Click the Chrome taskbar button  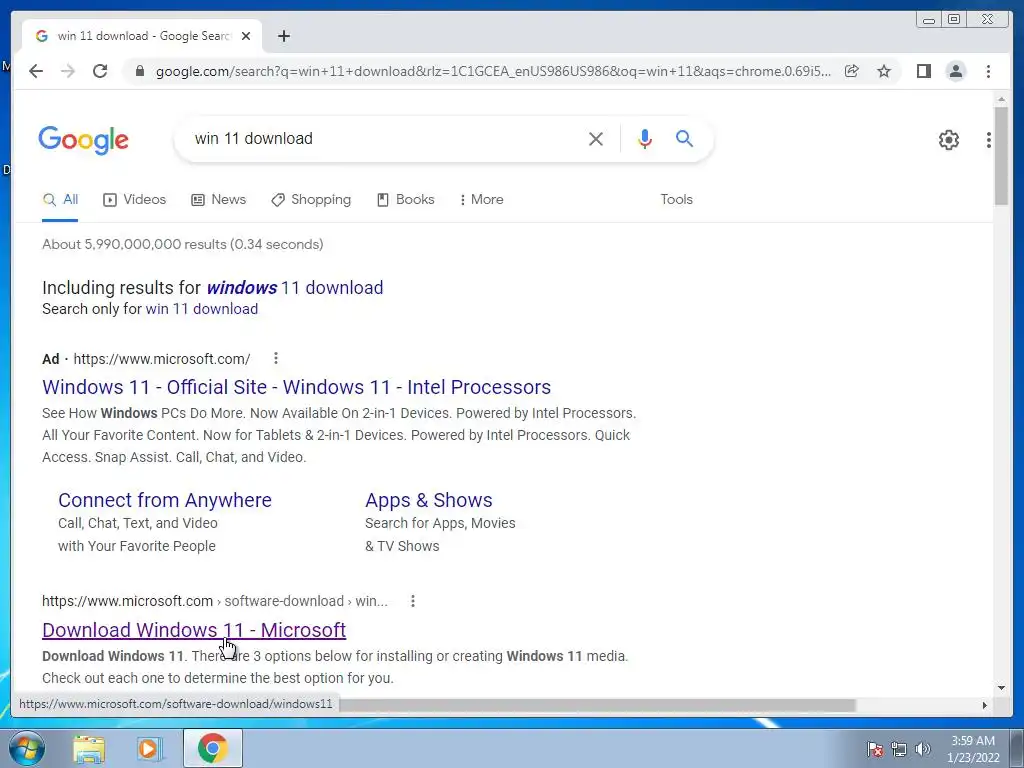213,748
